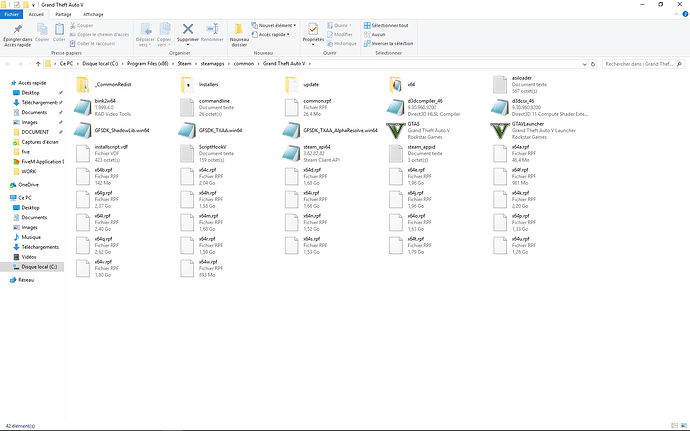Click the Copier icon in Presse-papiers
Screen dimensions: 690x431
pos(42,29)
